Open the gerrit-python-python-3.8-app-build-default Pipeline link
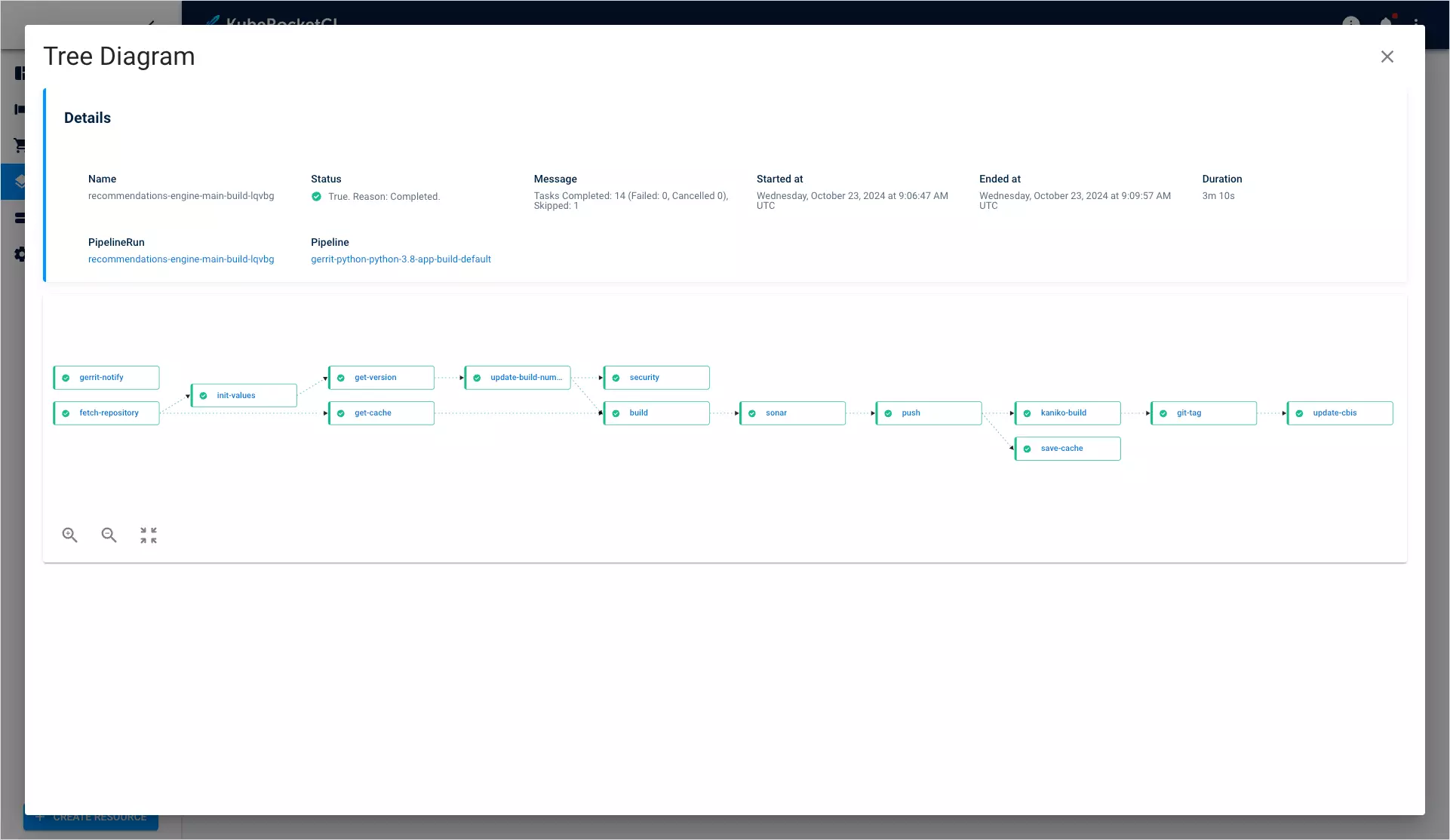This screenshot has width=1450, height=840. coord(400,259)
